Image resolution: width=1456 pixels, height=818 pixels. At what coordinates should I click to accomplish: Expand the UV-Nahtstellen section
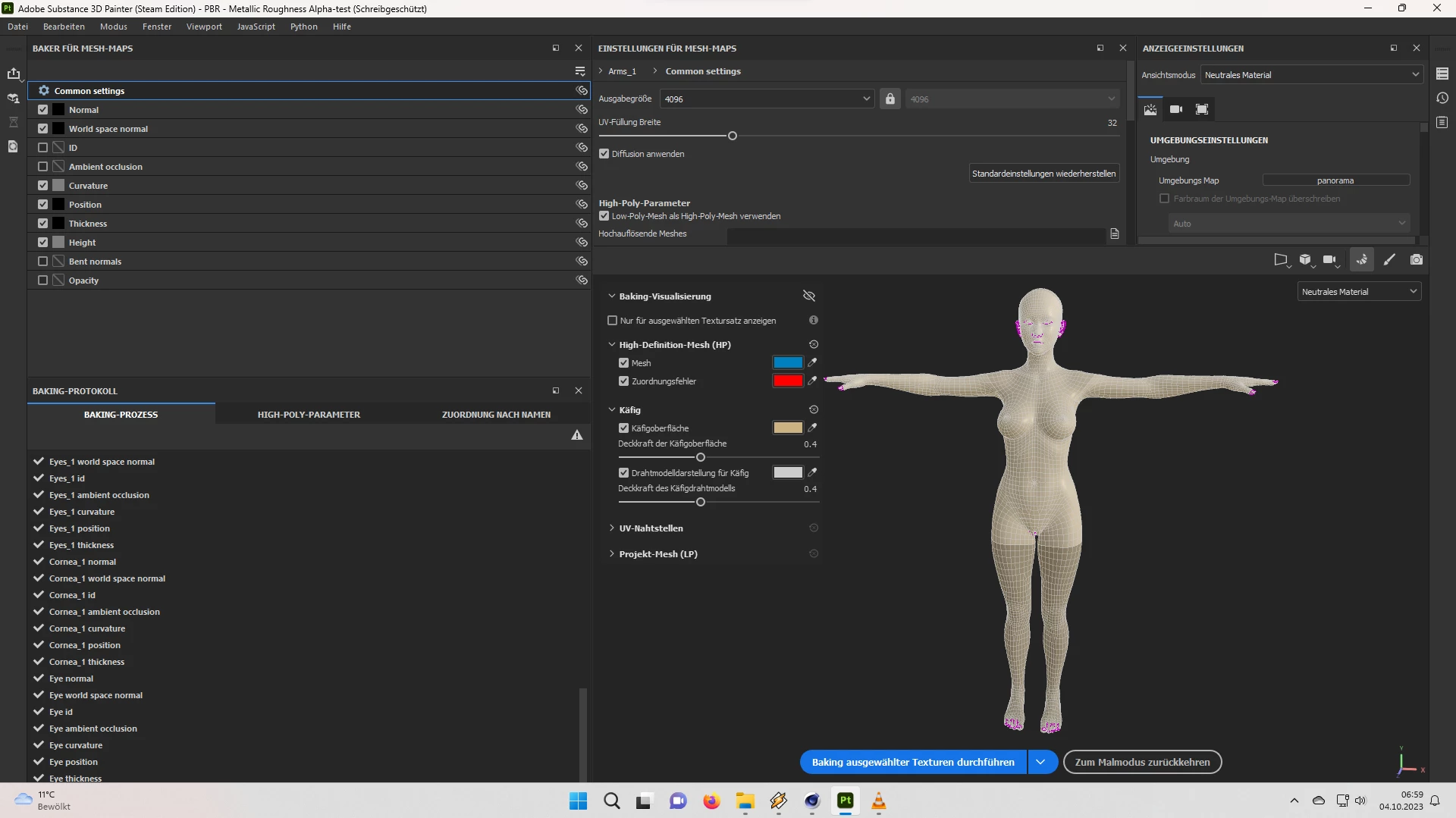tap(612, 528)
